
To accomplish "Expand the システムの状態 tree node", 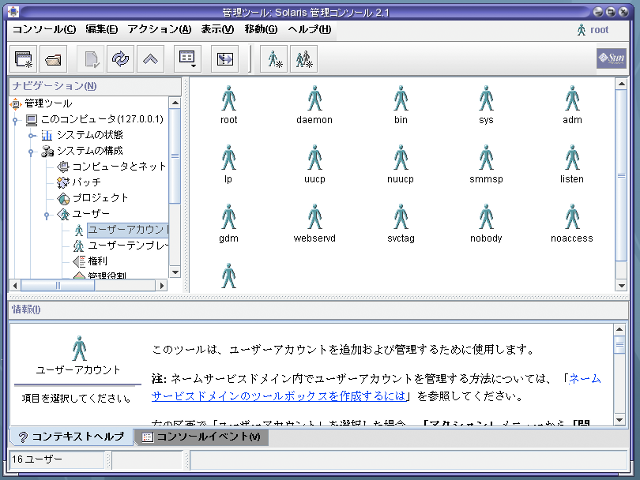I will (31, 136).
